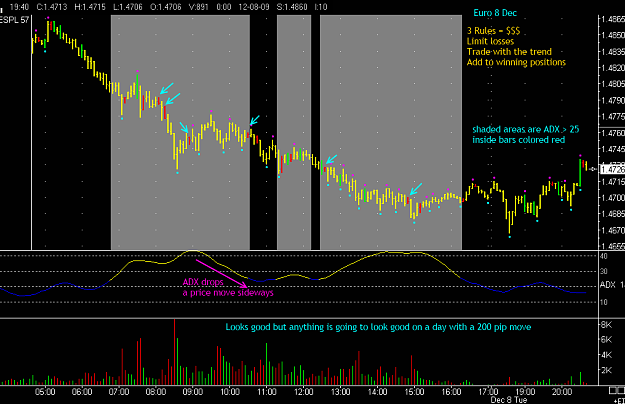The image size is (625, 404).
Task: Click the +ET timezone indicator
Action: (619, 400)
